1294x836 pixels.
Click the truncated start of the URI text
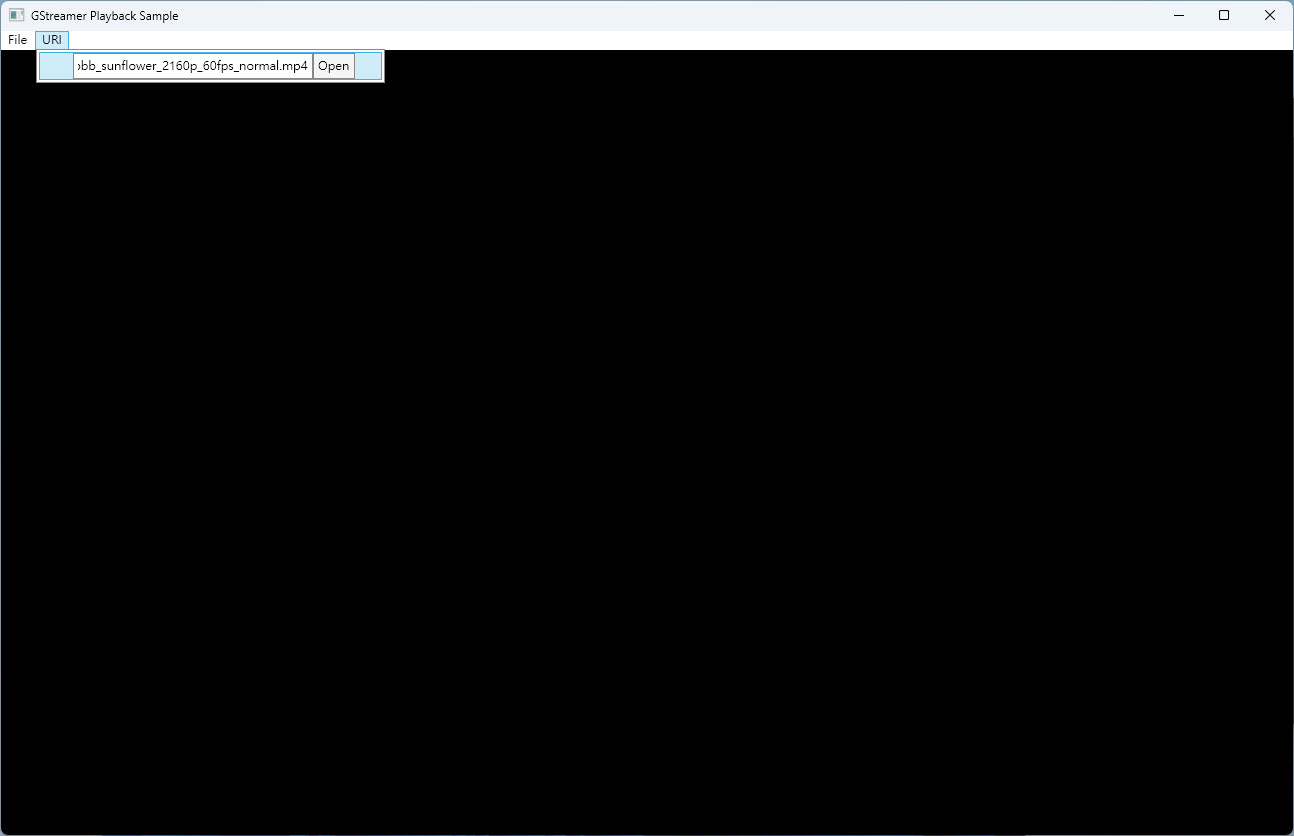pyautogui.click(x=80, y=66)
